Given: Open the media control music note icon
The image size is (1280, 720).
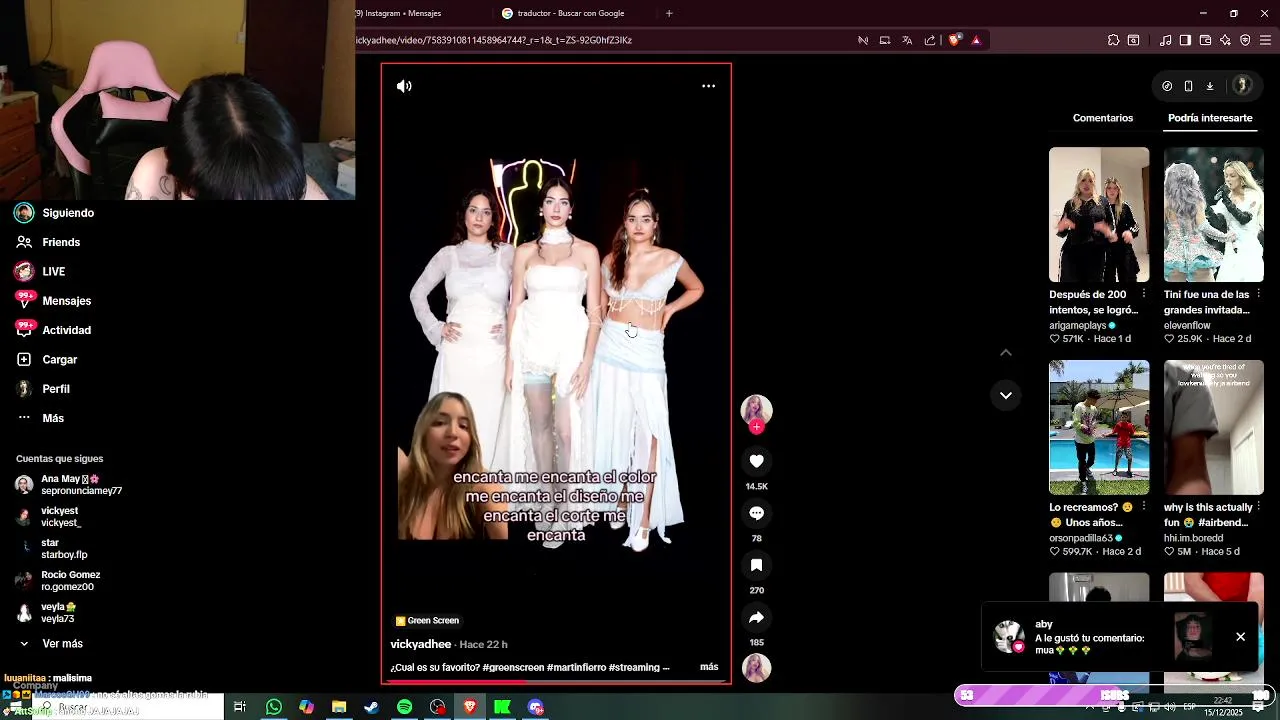Looking at the screenshot, I should [1165, 40].
